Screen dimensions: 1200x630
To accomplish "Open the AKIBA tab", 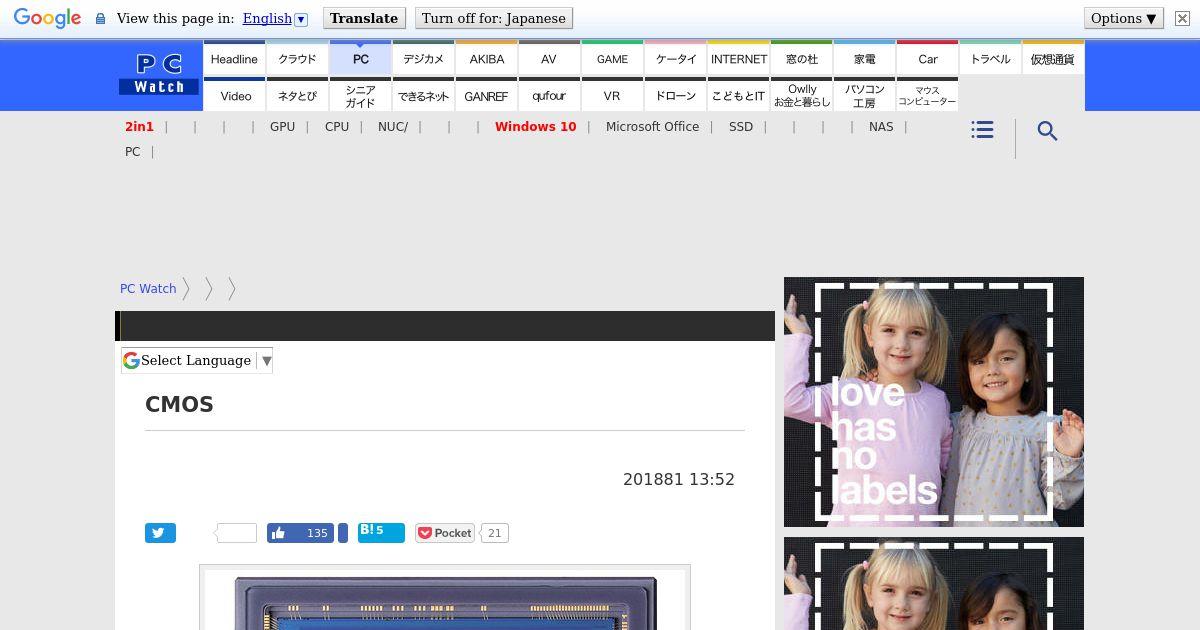I will (486, 58).
